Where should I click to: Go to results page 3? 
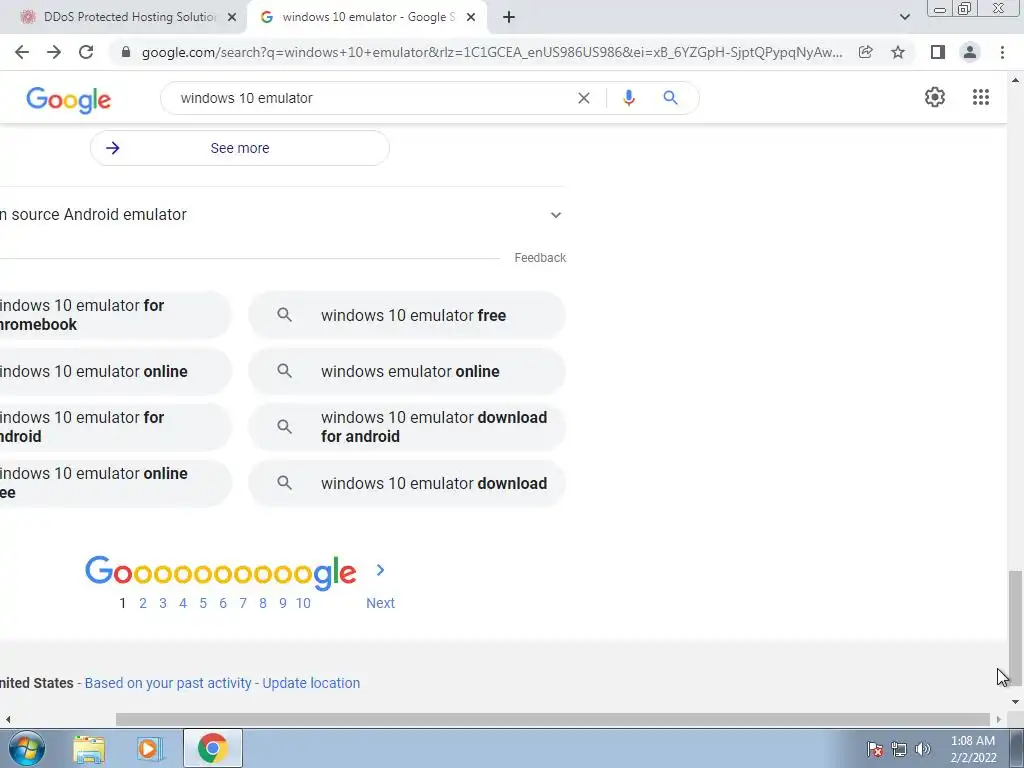(x=163, y=603)
